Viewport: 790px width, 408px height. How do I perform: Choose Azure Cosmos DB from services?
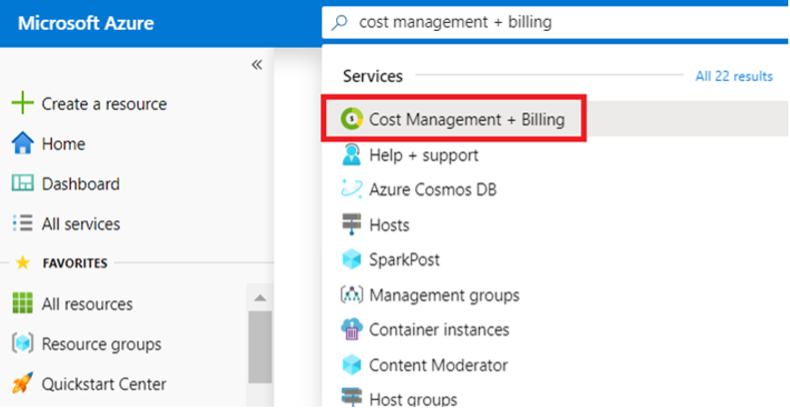click(x=433, y=190)
